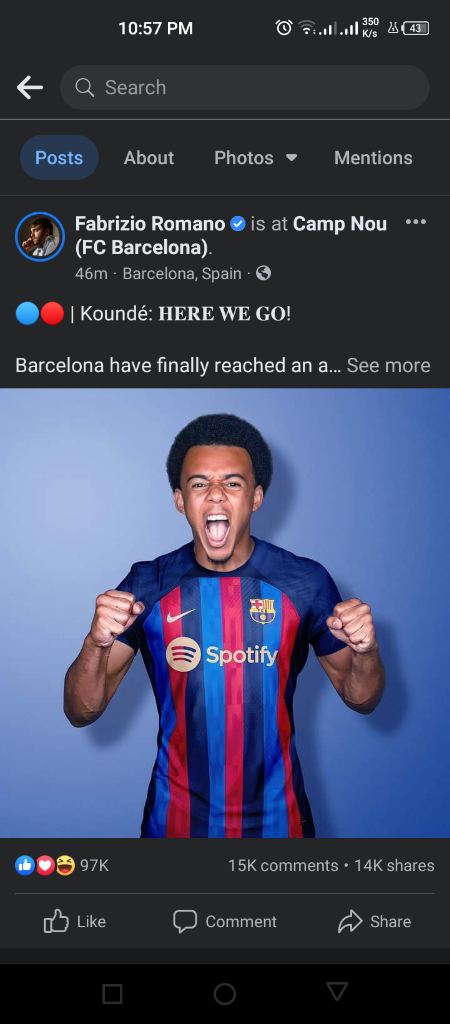This screenshot has height=1024, width=450.
Task: Select the Posts tab
Action: [x=59, y=157]
